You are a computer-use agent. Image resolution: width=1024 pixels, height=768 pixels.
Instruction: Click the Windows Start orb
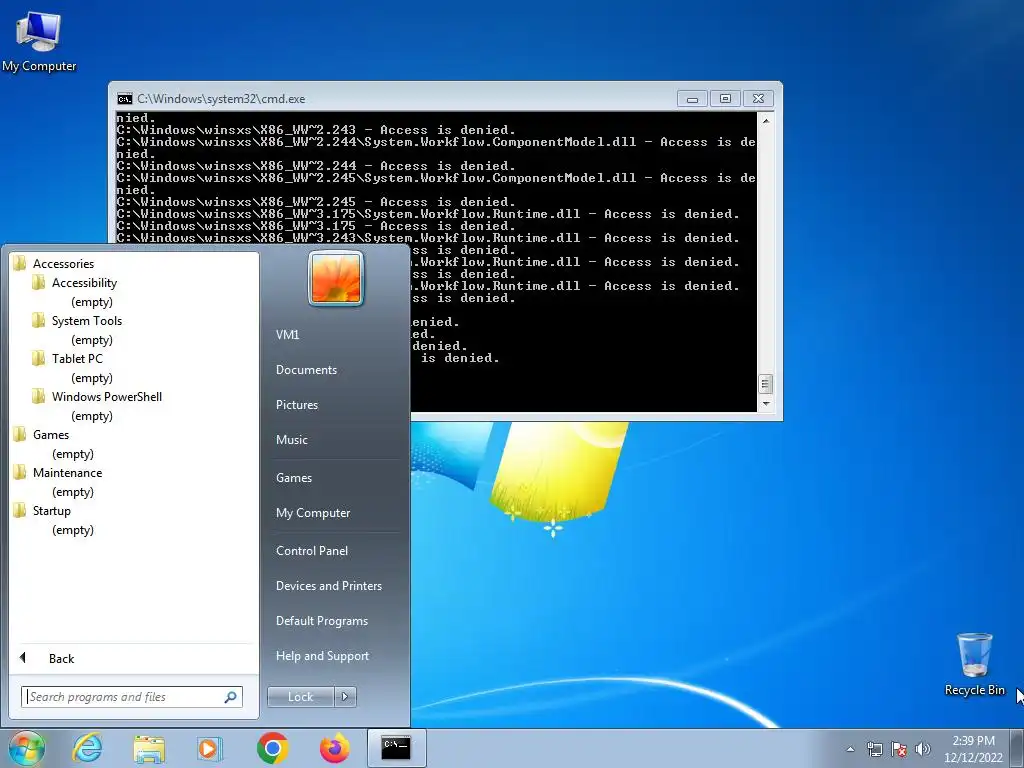[26, 748]
